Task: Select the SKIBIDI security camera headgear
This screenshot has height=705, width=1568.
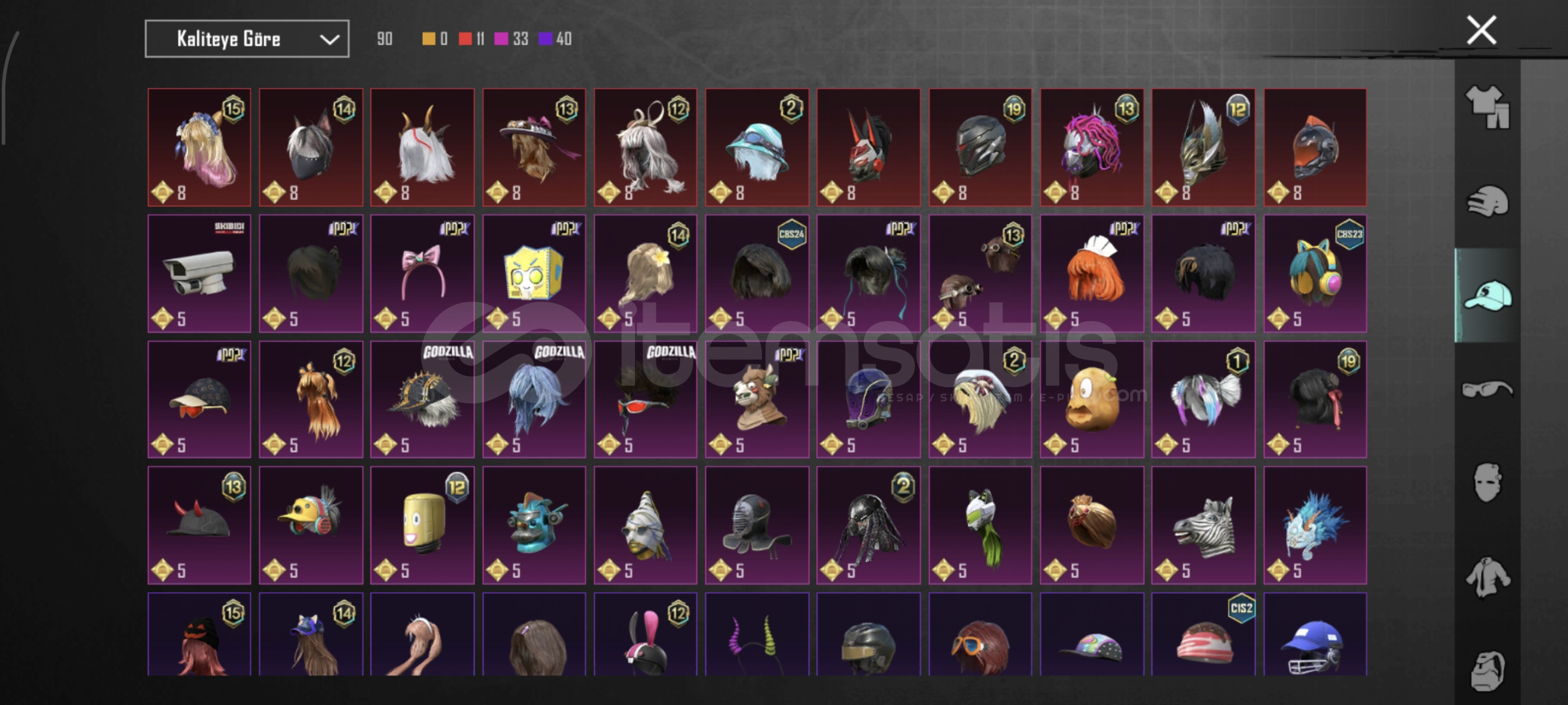Action: tap(199, 274)
